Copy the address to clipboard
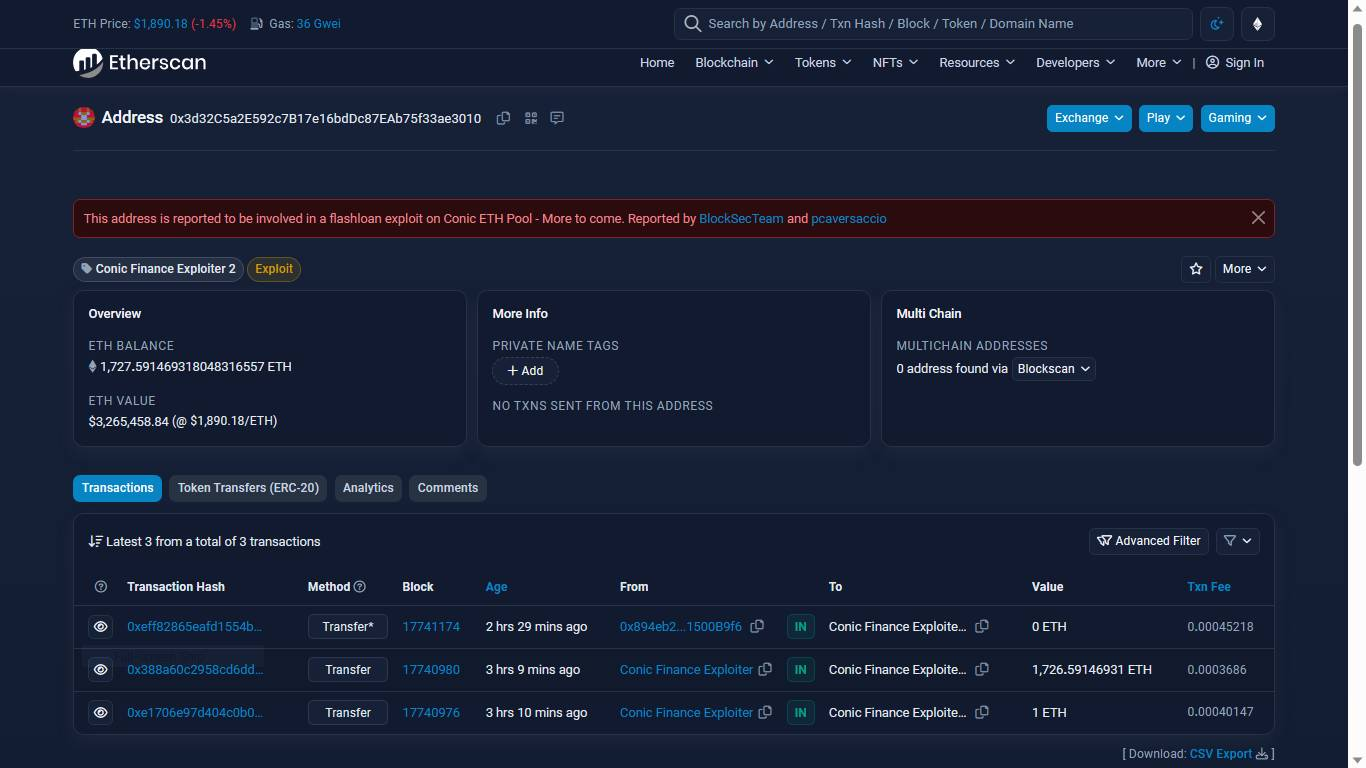Image resolution: width=1366 pixels, height=768 pixels. pos(503,118)
